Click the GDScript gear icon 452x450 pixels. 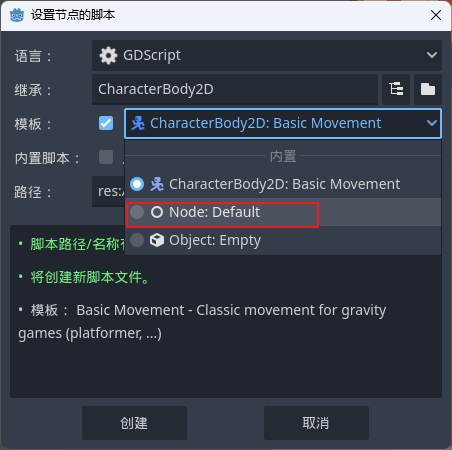coord(108,55)
